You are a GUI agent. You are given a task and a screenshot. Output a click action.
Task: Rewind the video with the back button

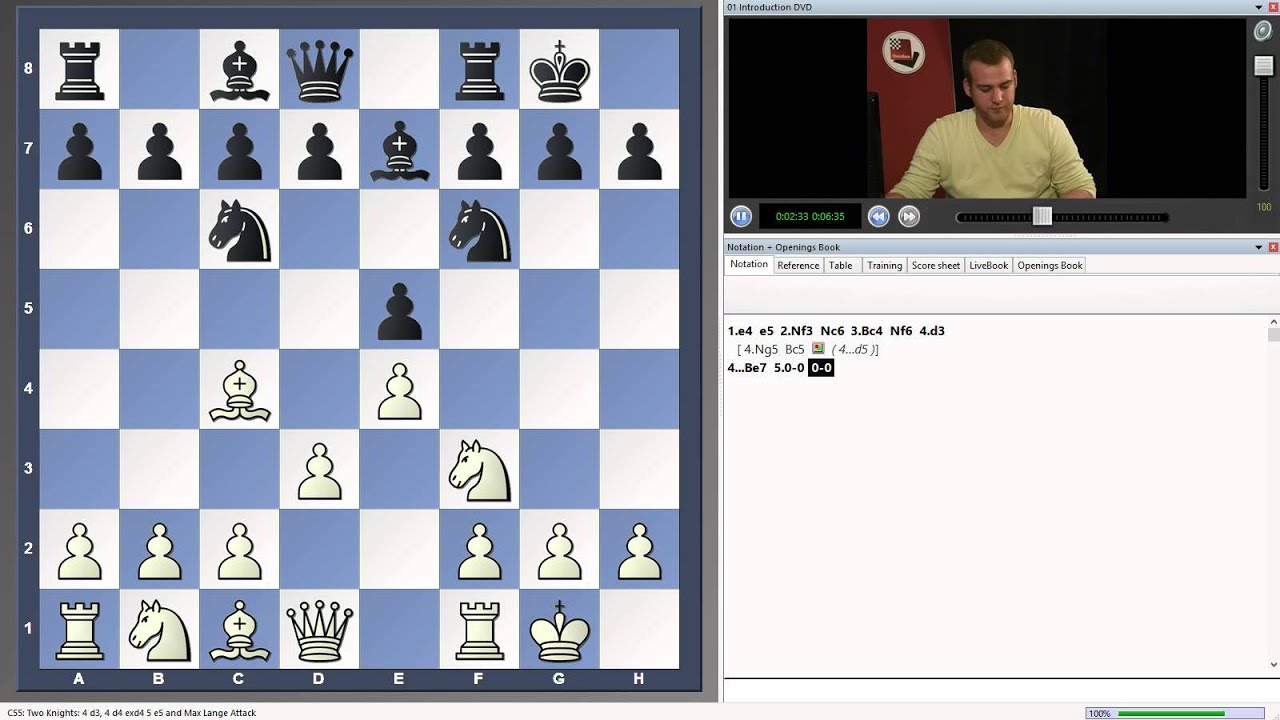click(x=878, y=216)
